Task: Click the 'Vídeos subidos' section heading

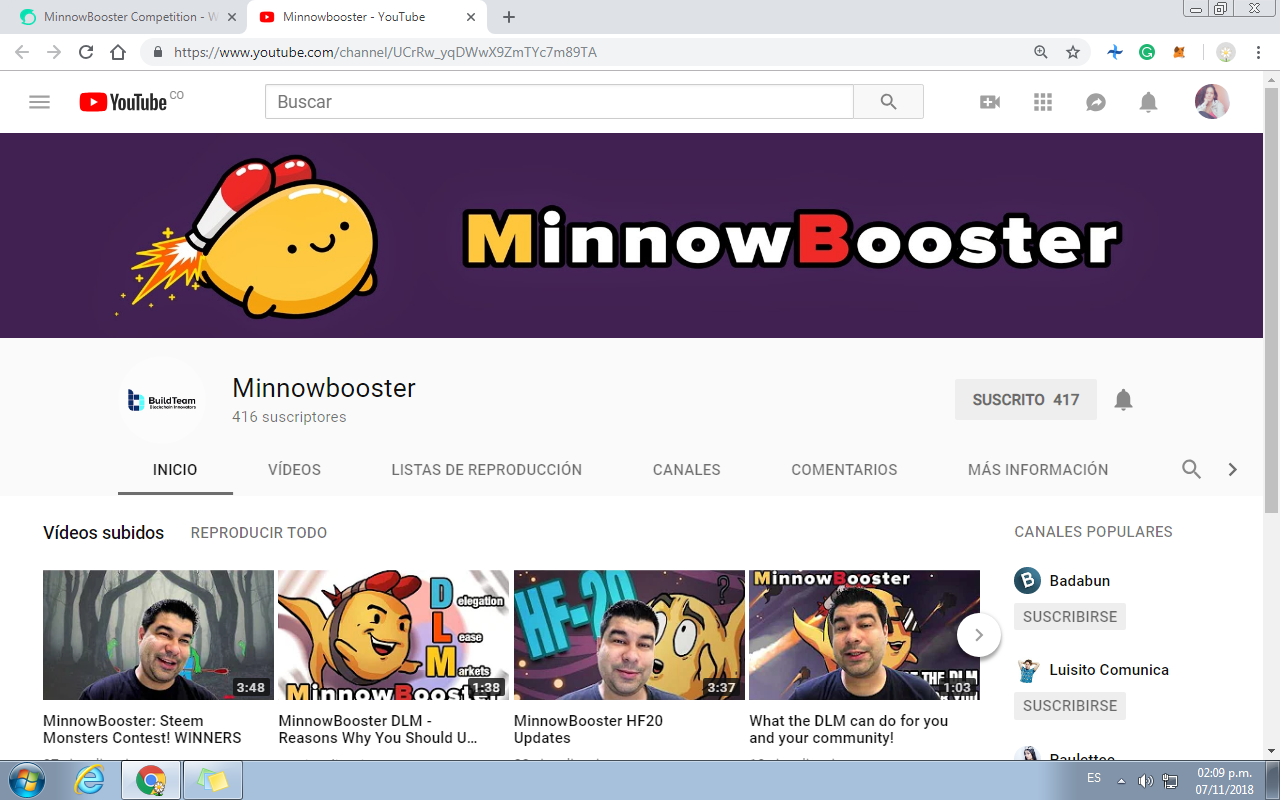Action: pos(103,533)
